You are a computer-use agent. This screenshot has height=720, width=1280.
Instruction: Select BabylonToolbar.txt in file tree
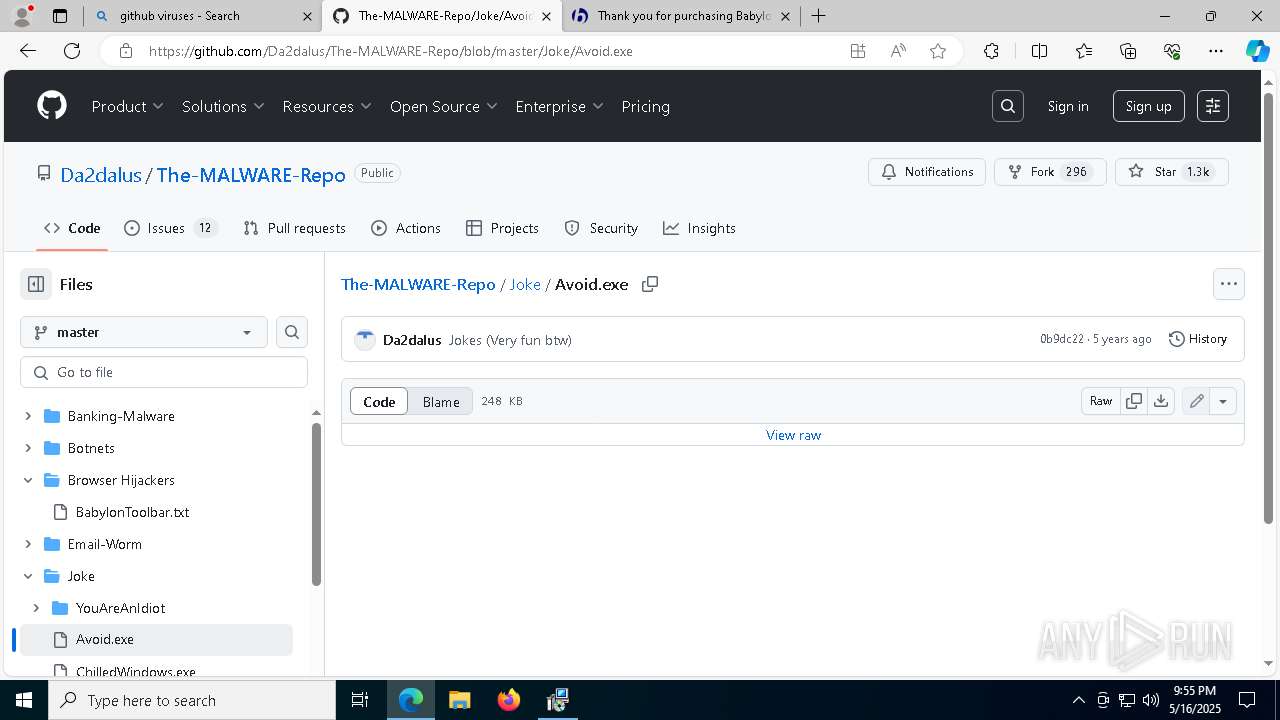point(132,512)
